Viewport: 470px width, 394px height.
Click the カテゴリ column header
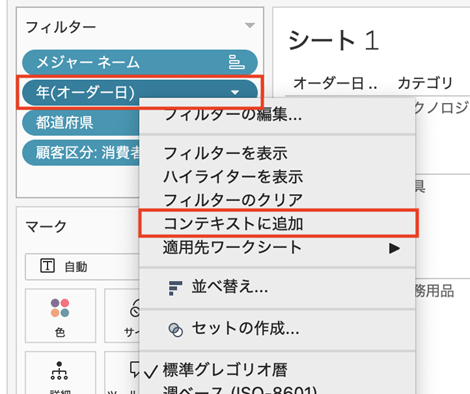pos(425,83)
